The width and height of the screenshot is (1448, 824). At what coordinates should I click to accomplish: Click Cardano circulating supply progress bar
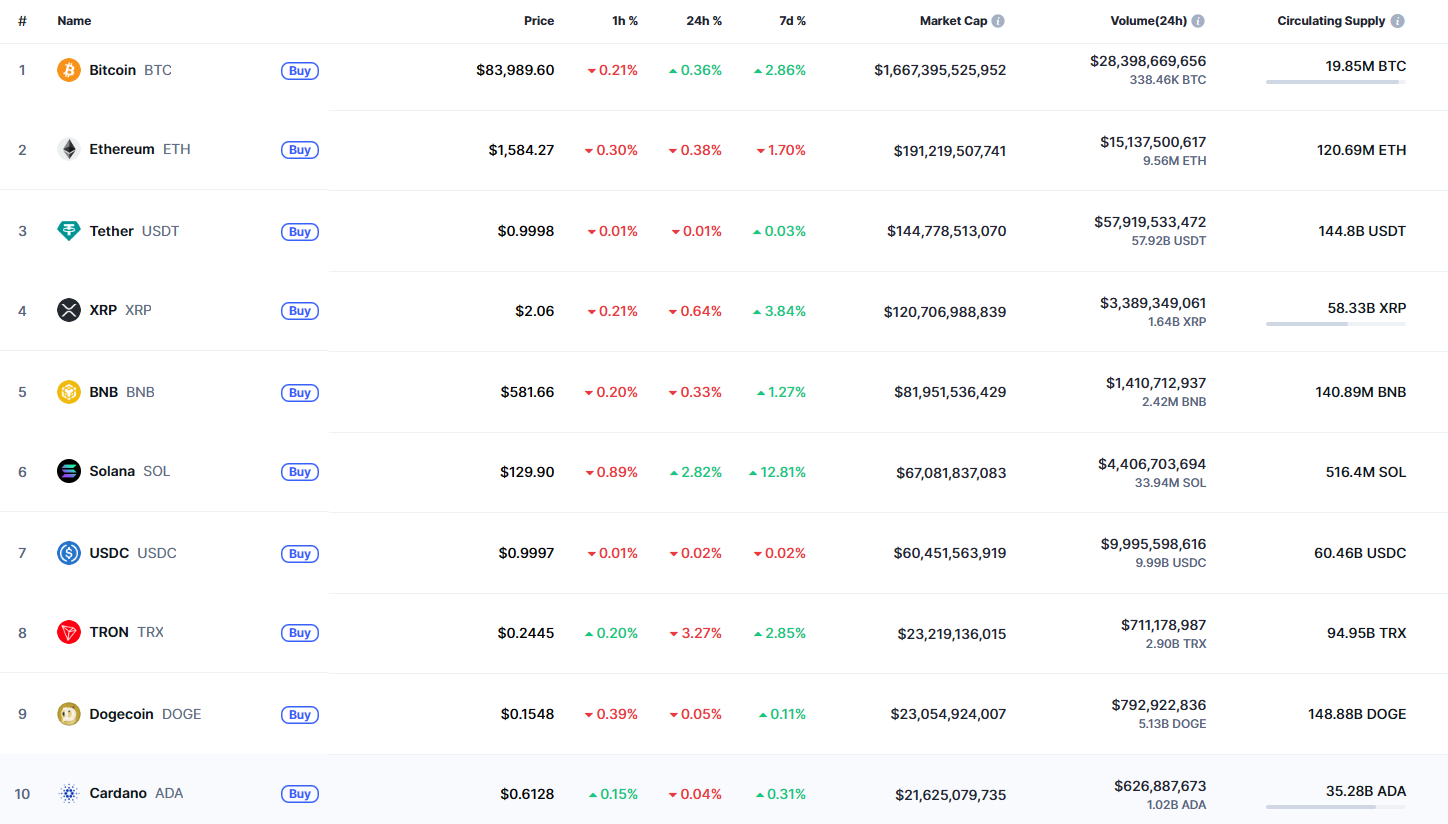(x=1336, y=806)
